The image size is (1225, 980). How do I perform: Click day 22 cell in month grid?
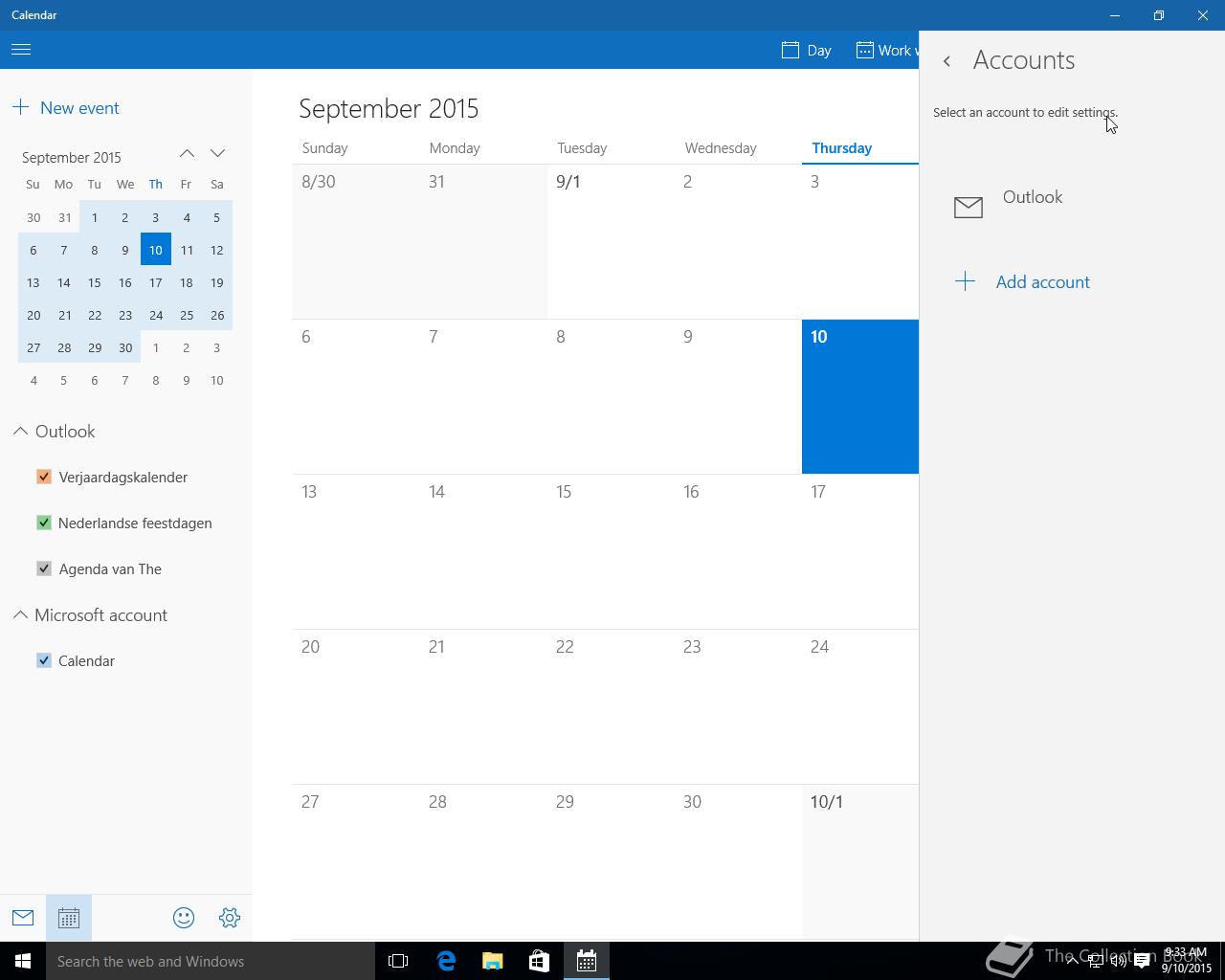pos(611,706)
